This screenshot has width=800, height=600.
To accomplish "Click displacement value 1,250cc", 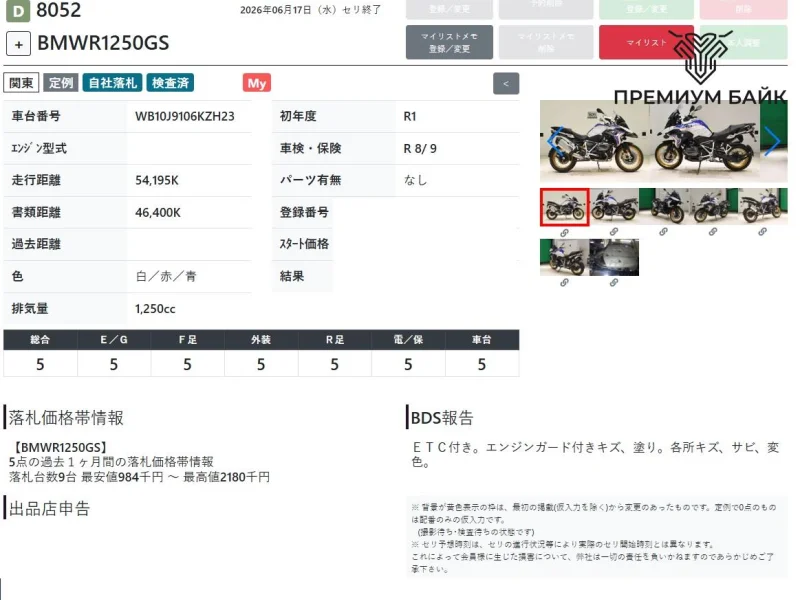I will pyautogui.click(x=155, y=309).
